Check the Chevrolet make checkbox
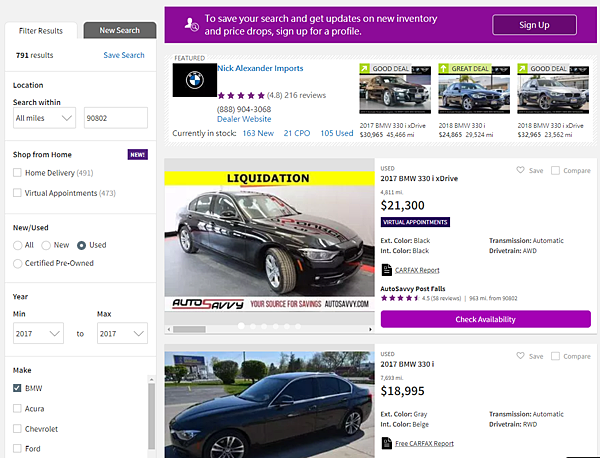 (x=17, y=429)
